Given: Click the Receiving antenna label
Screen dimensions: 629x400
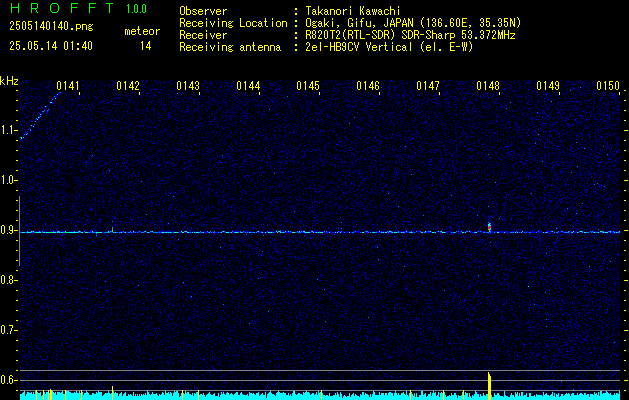Looking at the screenshot, I should click(230, 47).
